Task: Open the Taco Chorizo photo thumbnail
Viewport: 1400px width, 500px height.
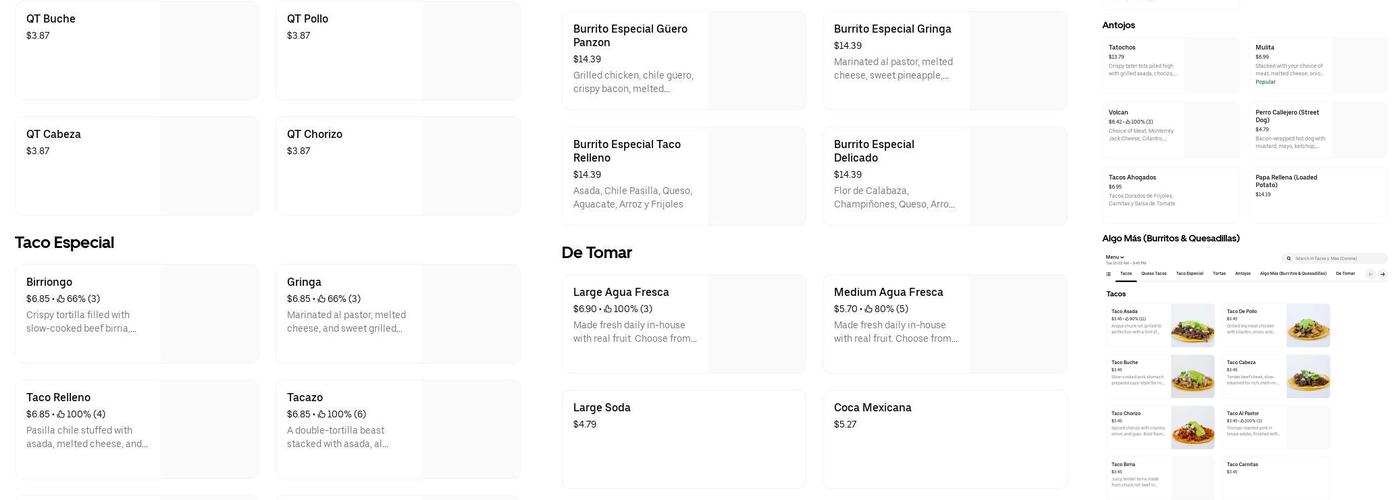Action: point(1192,427)
